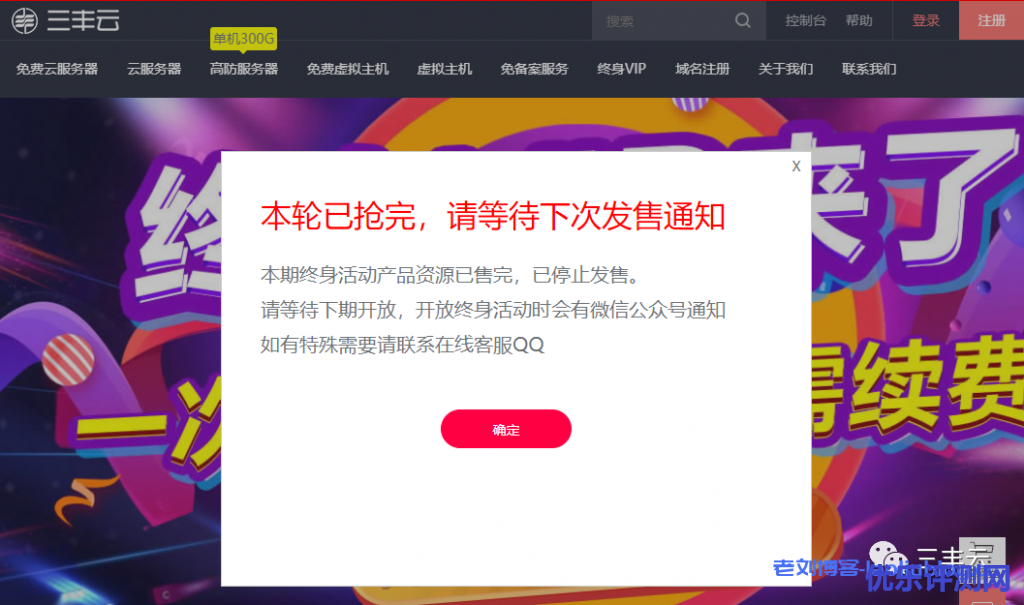The height and width of the screenshot is (605, 1024).
Task: Select 虚拟主机 menu item
Action: (x=444, y=69)
